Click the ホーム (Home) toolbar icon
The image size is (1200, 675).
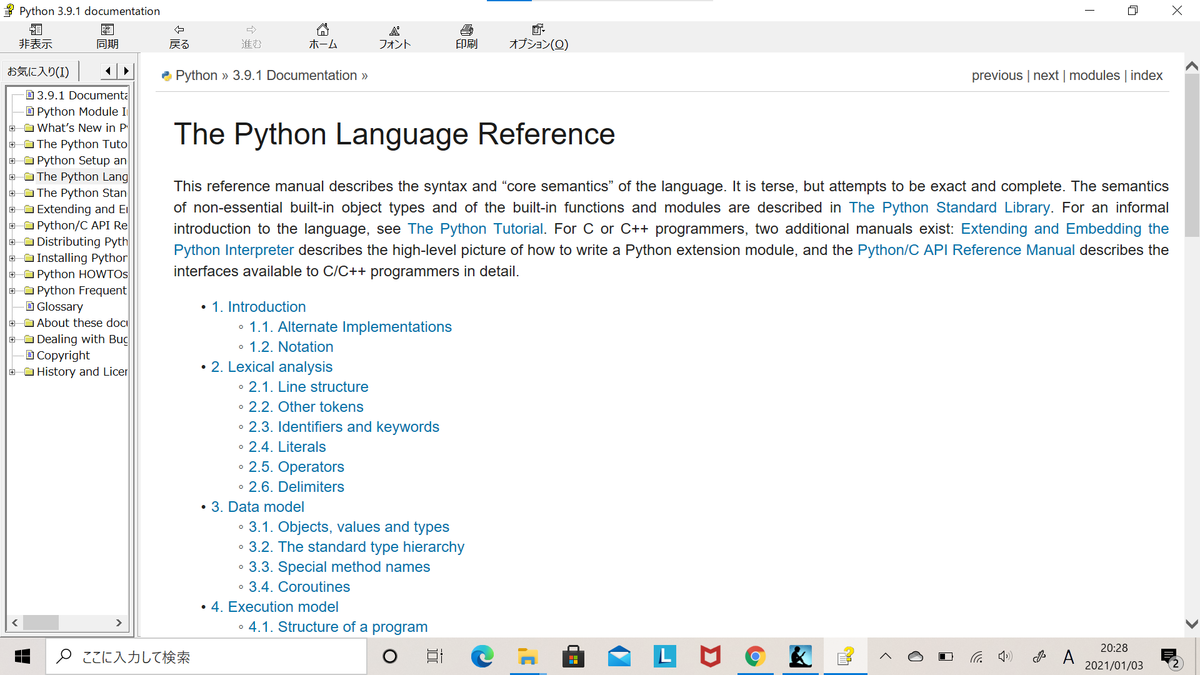323,37
